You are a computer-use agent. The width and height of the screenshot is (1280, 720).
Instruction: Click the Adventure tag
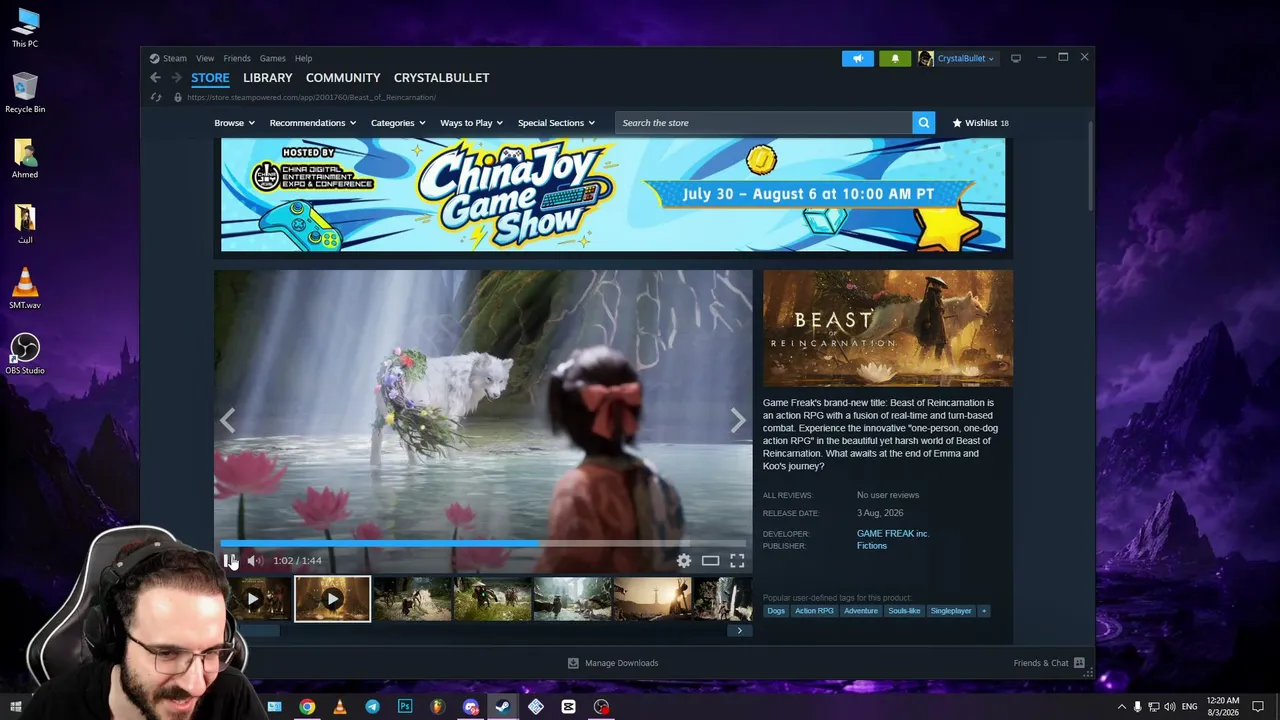(x=861, y=611)
